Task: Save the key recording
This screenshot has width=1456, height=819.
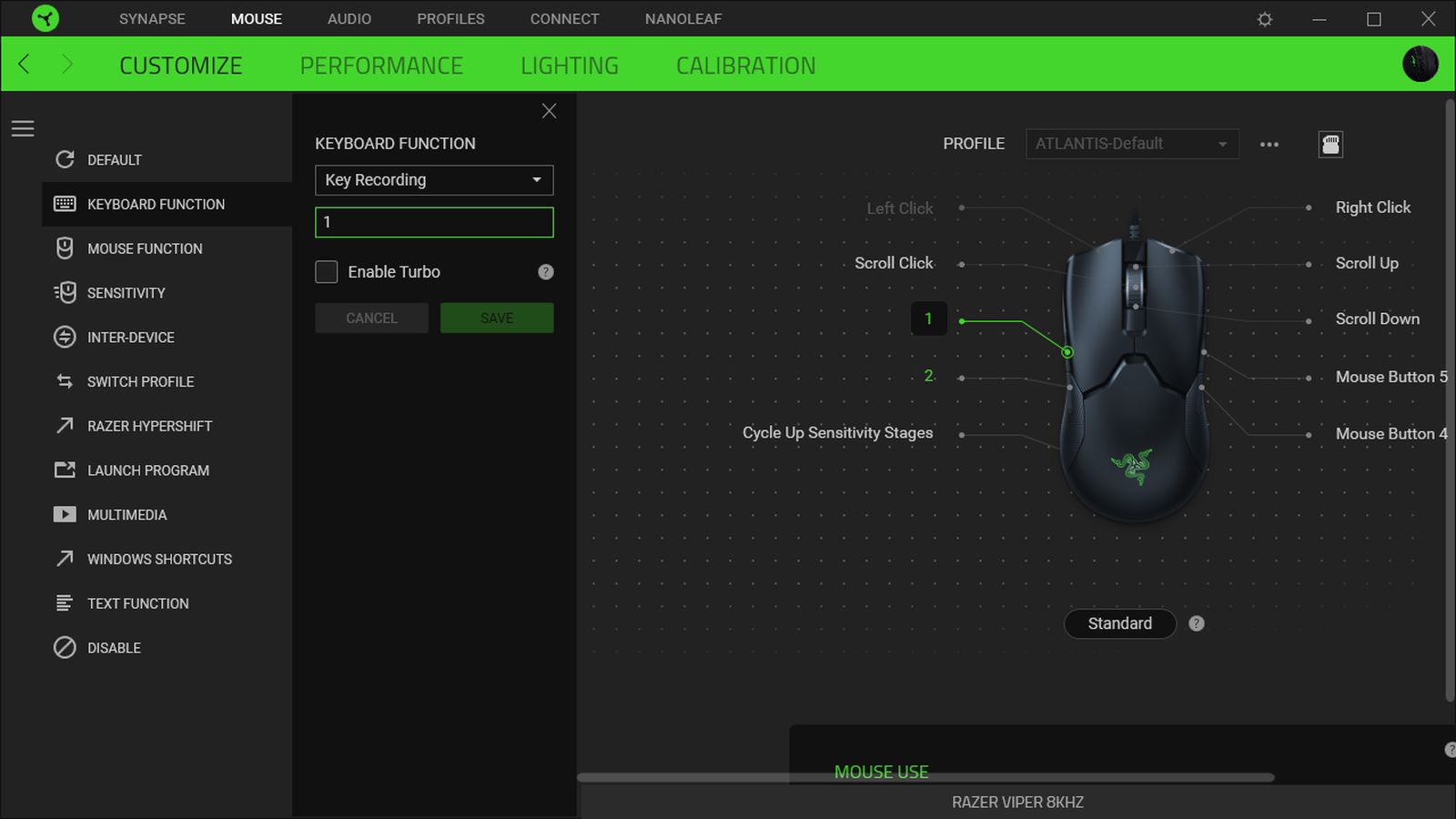Action: pyautogui.click(x=497, y=318)
